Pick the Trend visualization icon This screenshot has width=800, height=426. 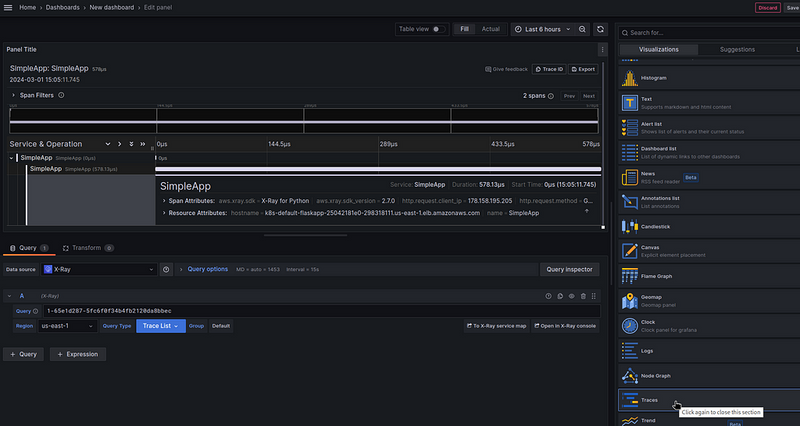tap(630, 421)
